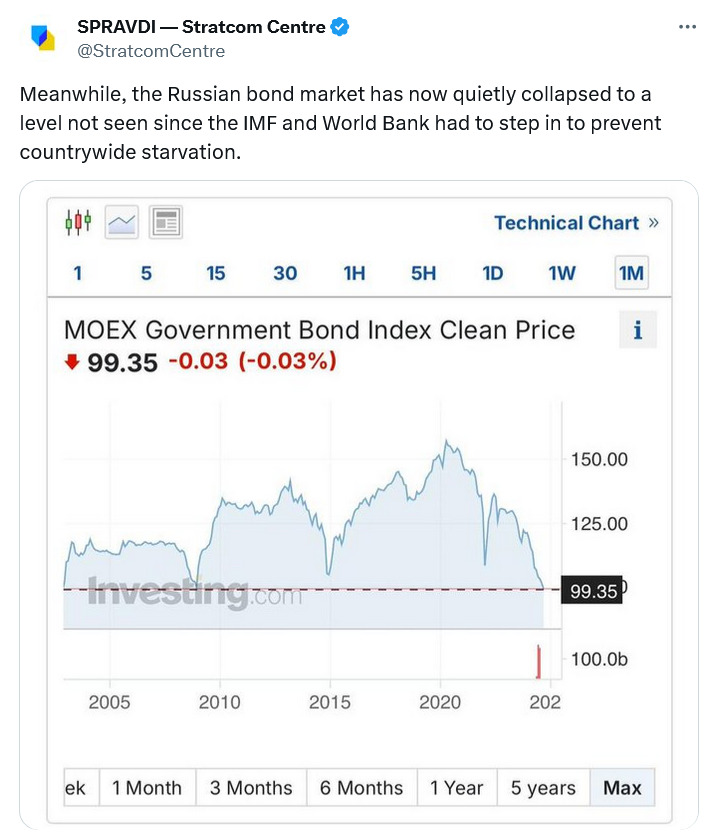Choose the 1W chart interval
This screenshot has height=836, width=717.
[562, 273]
